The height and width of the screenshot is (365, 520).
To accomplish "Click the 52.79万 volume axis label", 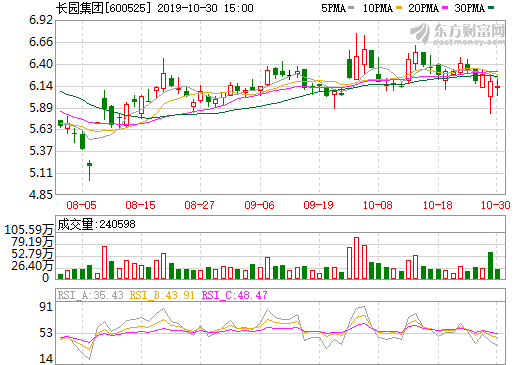I will [32, 254].
